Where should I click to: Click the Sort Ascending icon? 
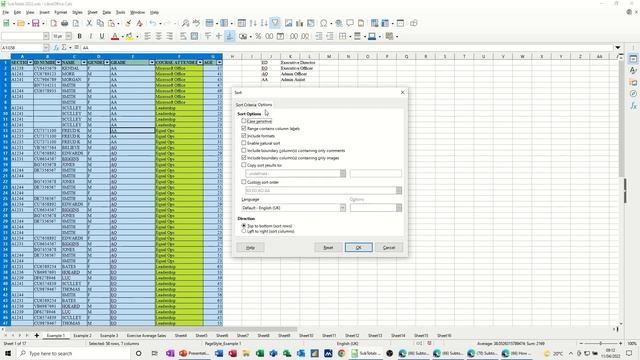point(253,23)
